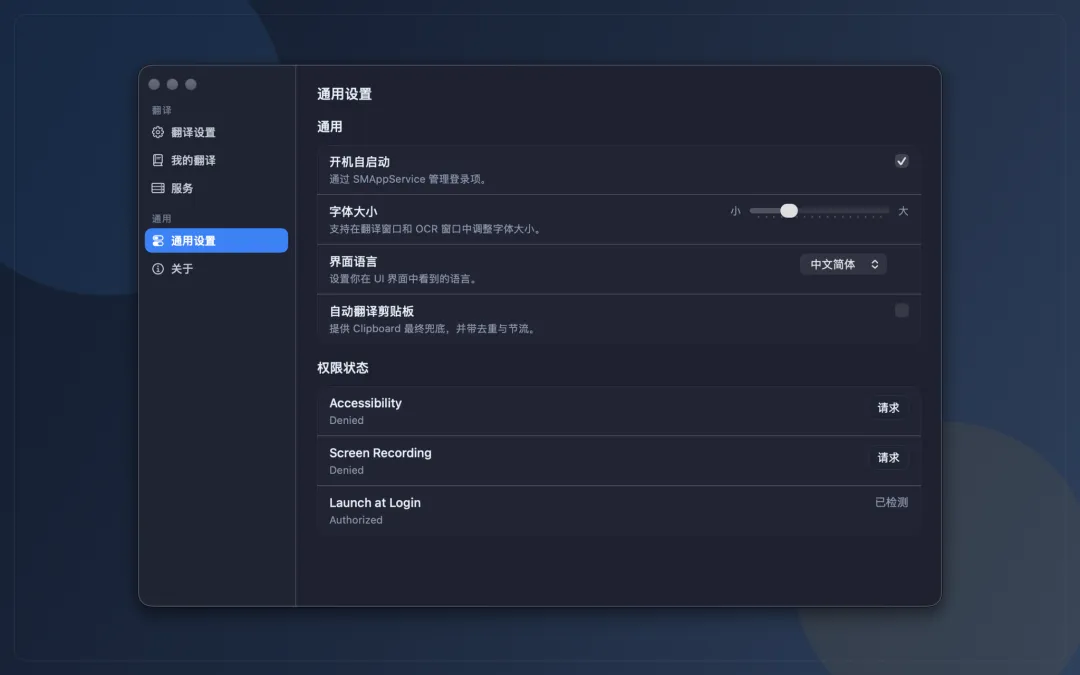The image size is (1080, 675).
Task: Enable the 自动翻译剪贴板 checkbox
Action: tap(901, 311)
